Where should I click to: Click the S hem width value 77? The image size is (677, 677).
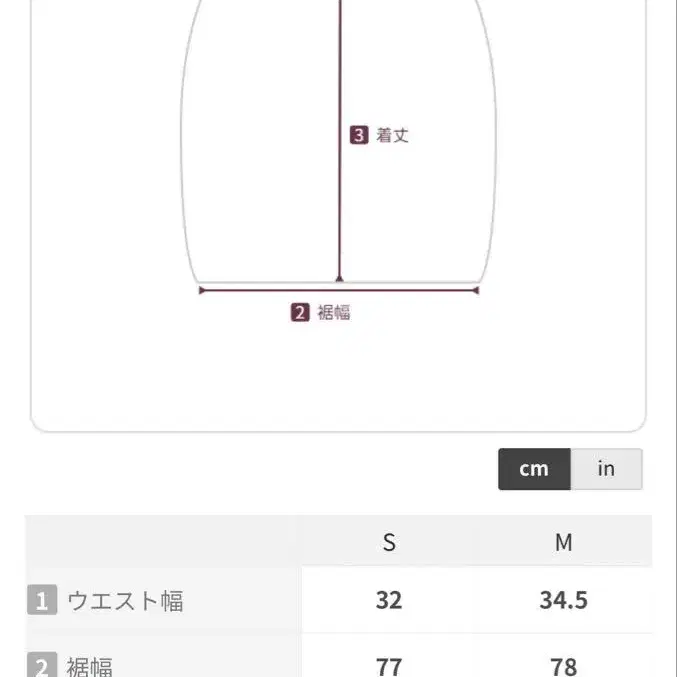(x=389, y=666)
